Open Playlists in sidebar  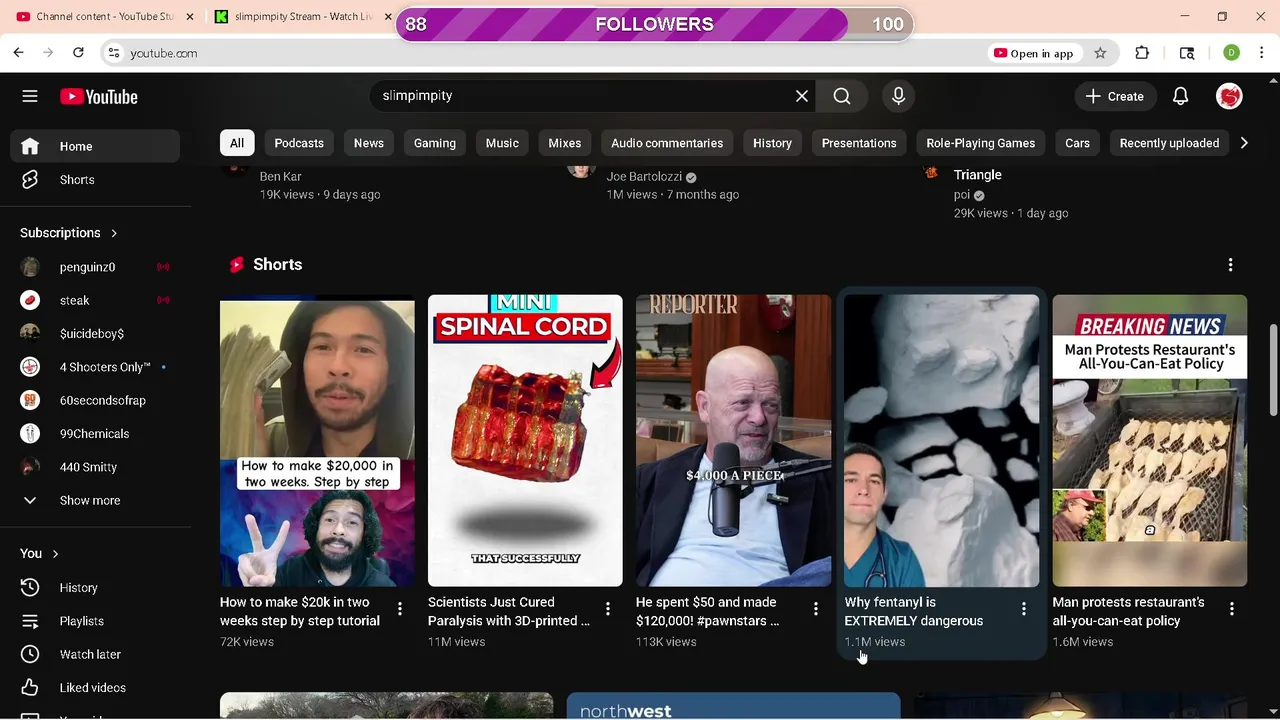click(x=95, y=621)
